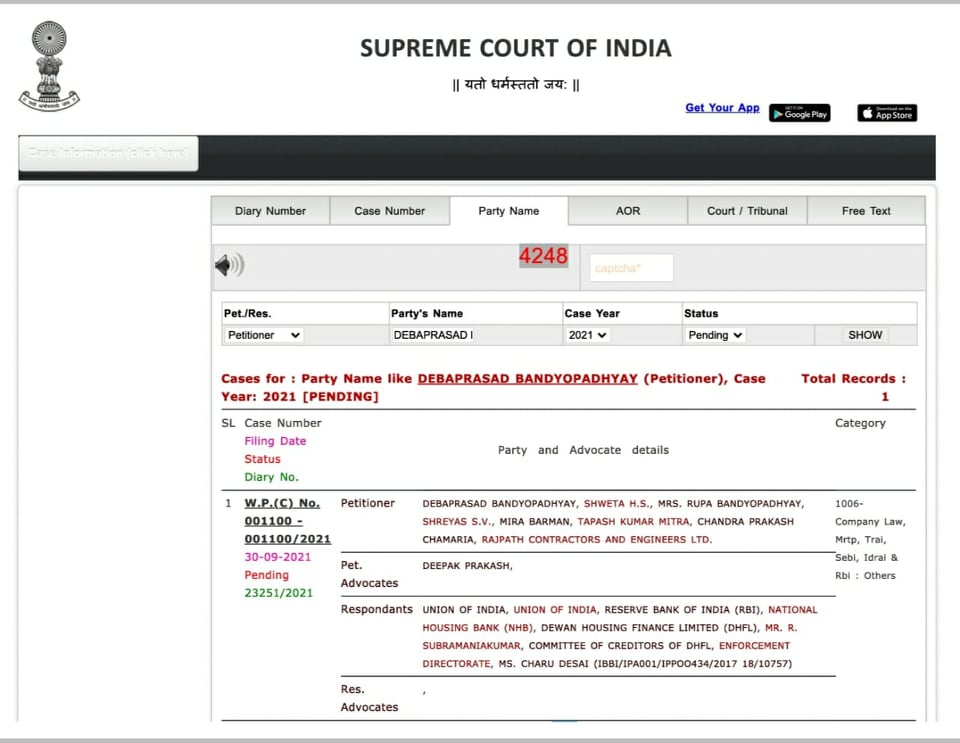The width and height of the screenshot is (960, 743).
Task: Follow the Get Your App link
Action: click(722, 108)
